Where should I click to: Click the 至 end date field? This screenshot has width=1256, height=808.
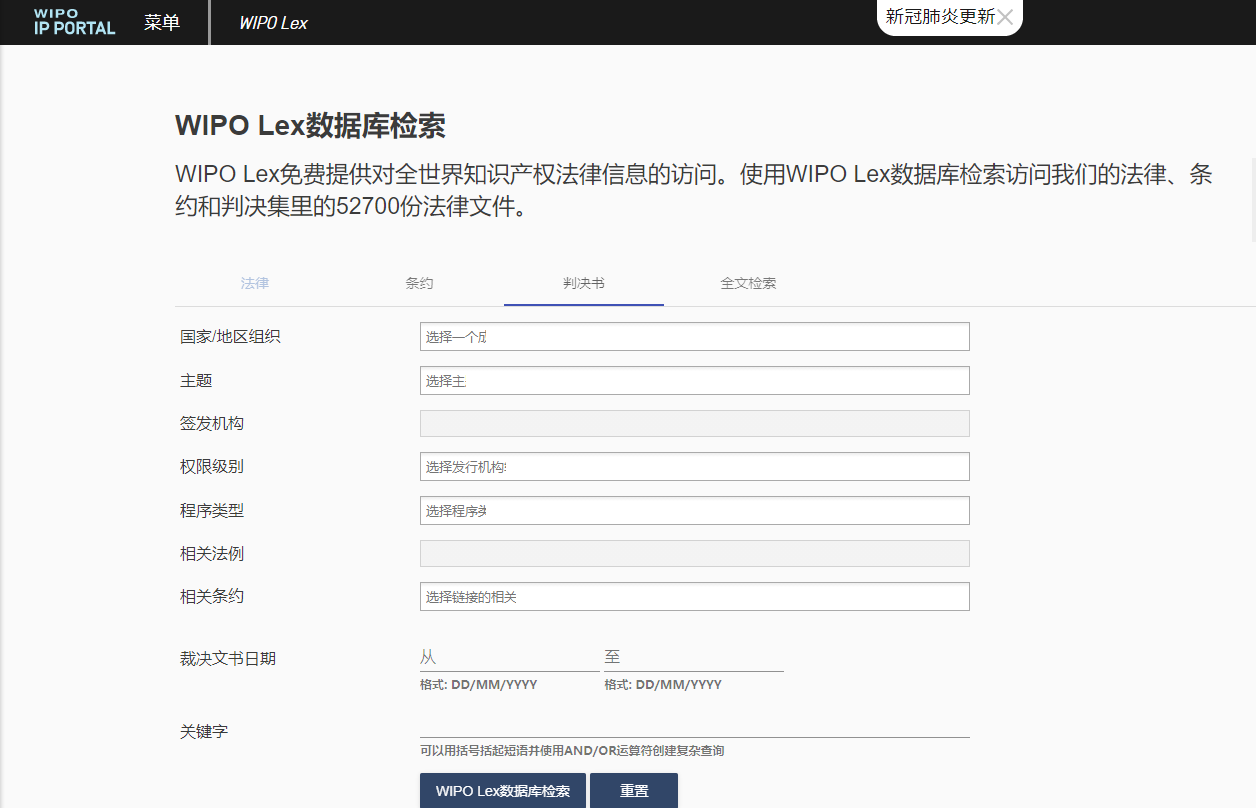pyautogui.click(x=694, y=658)
